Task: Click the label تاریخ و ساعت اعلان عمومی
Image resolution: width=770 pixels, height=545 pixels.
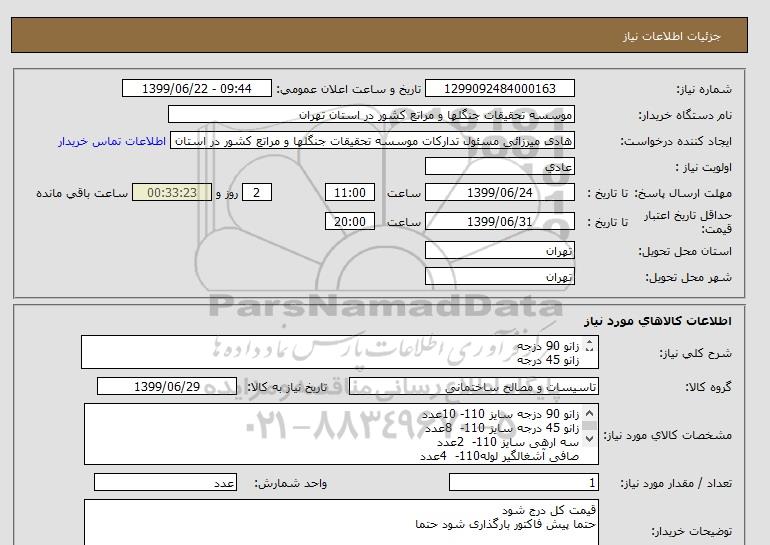Action: 349,89
